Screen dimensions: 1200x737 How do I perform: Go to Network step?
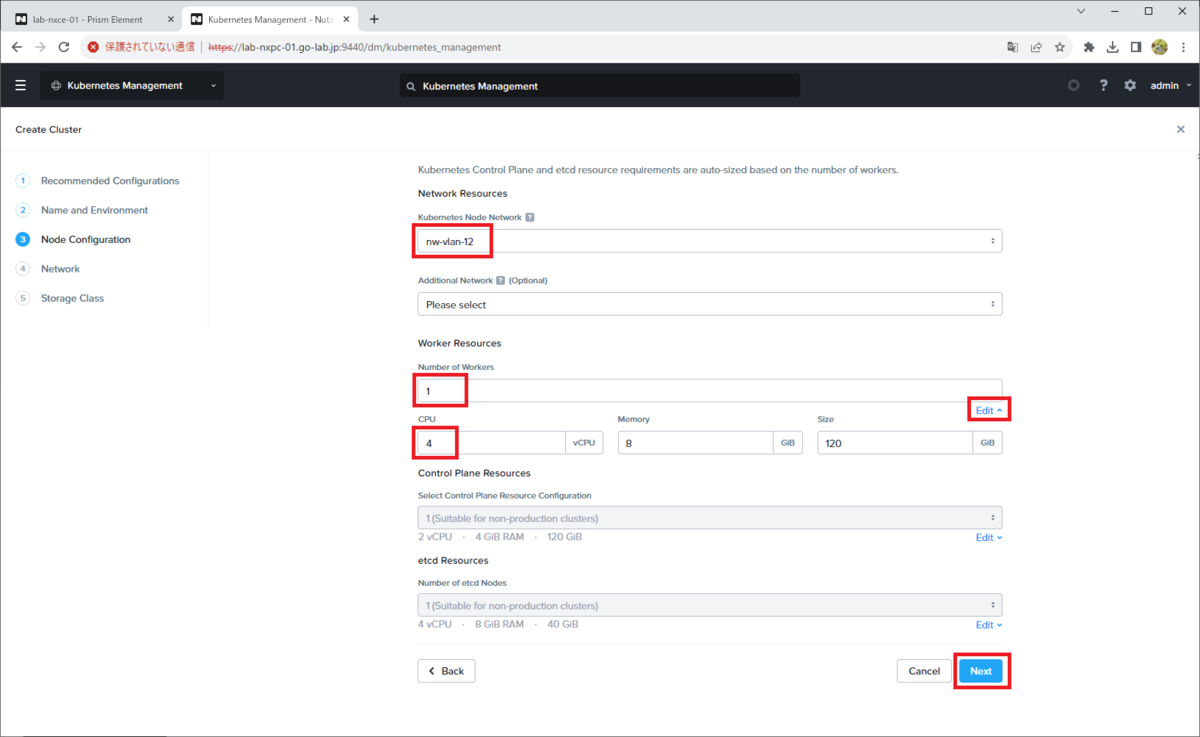(x=60, y=269)
